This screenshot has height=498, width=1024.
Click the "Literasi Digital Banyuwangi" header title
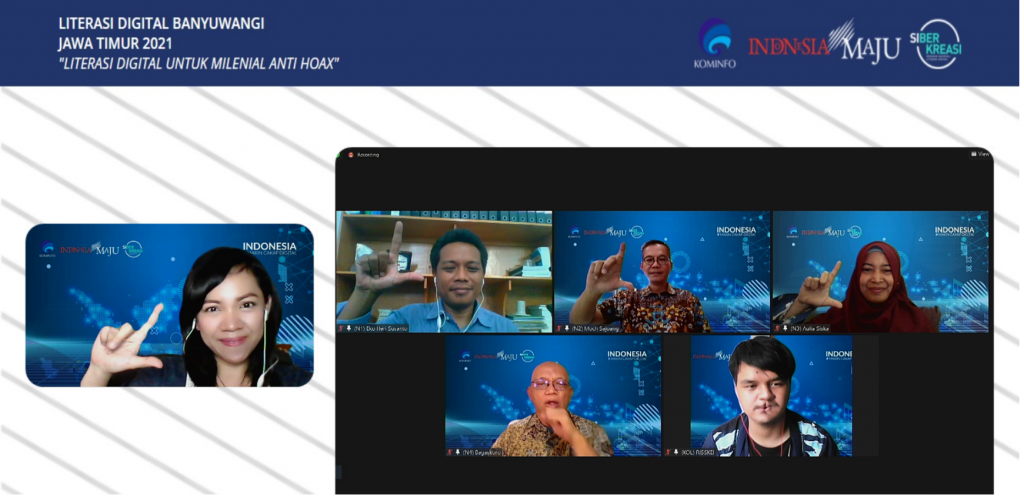pos(161,24)
